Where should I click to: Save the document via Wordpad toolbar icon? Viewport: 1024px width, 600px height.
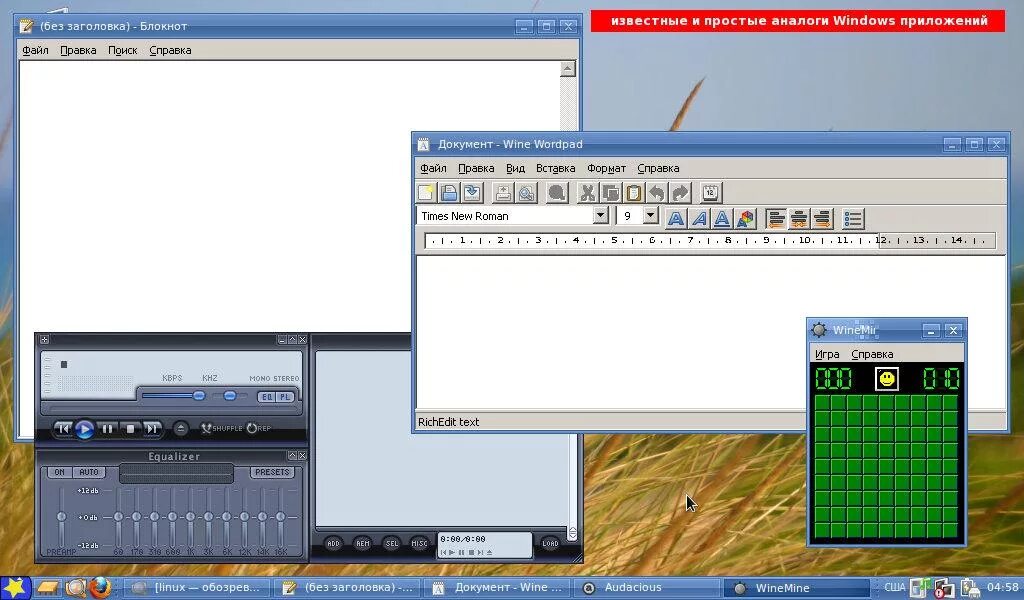[472, 193]
